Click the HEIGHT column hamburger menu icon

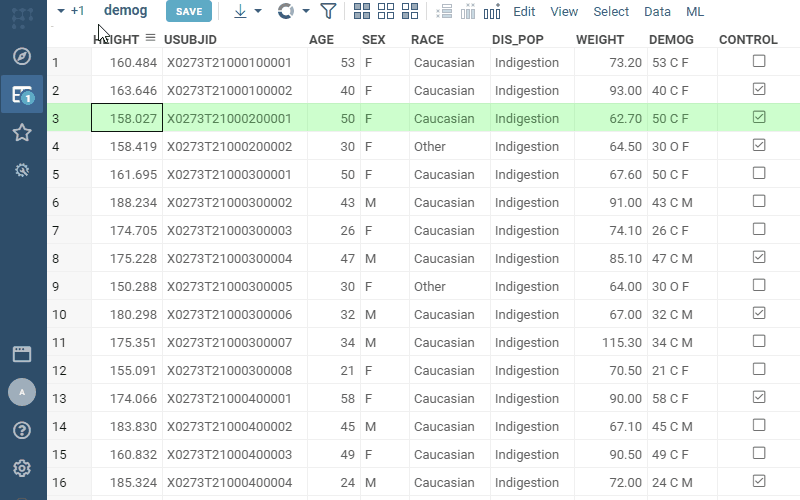[x=150, y=38]
